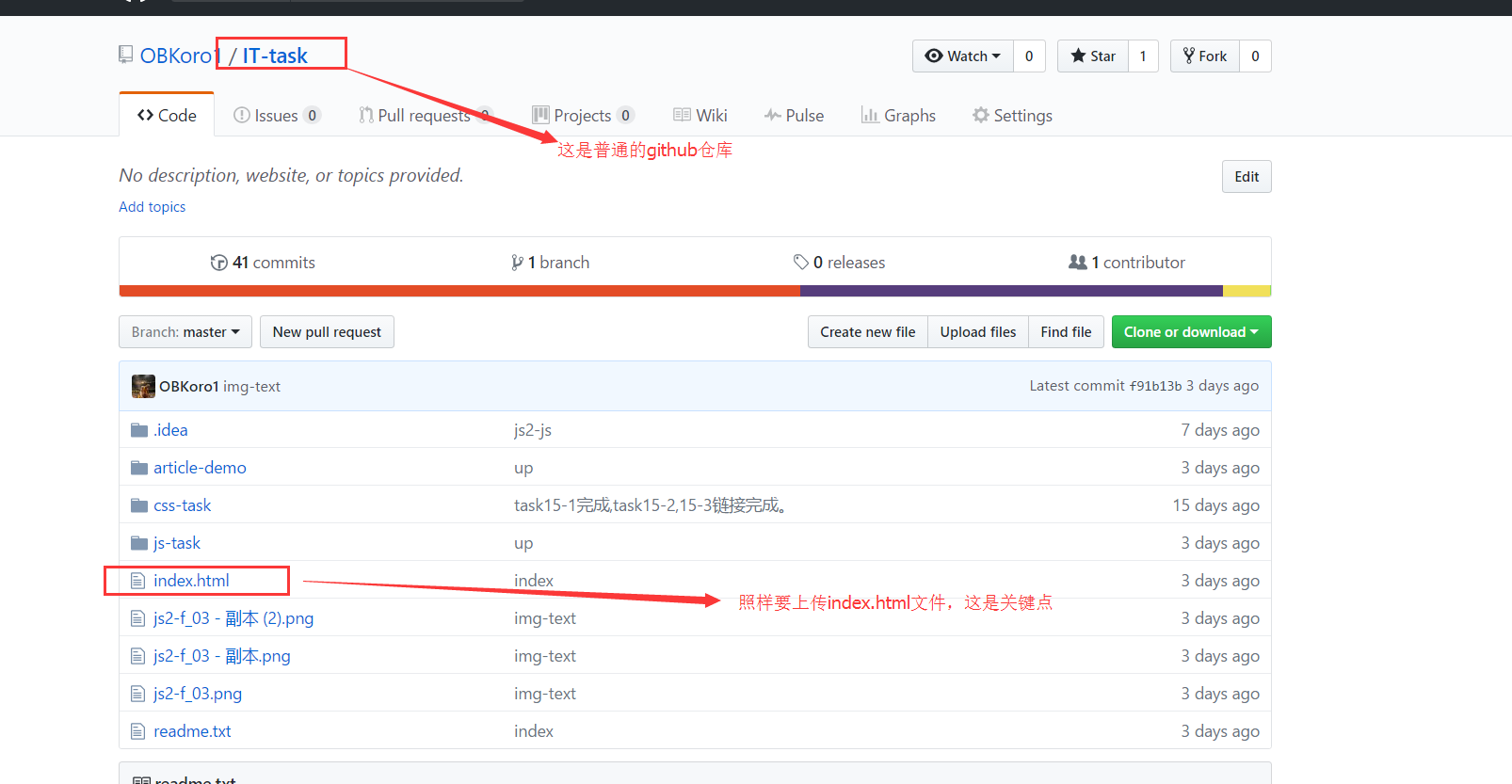Click the forks count next to Fork
1512x784 pixels.
(1255, 56)
